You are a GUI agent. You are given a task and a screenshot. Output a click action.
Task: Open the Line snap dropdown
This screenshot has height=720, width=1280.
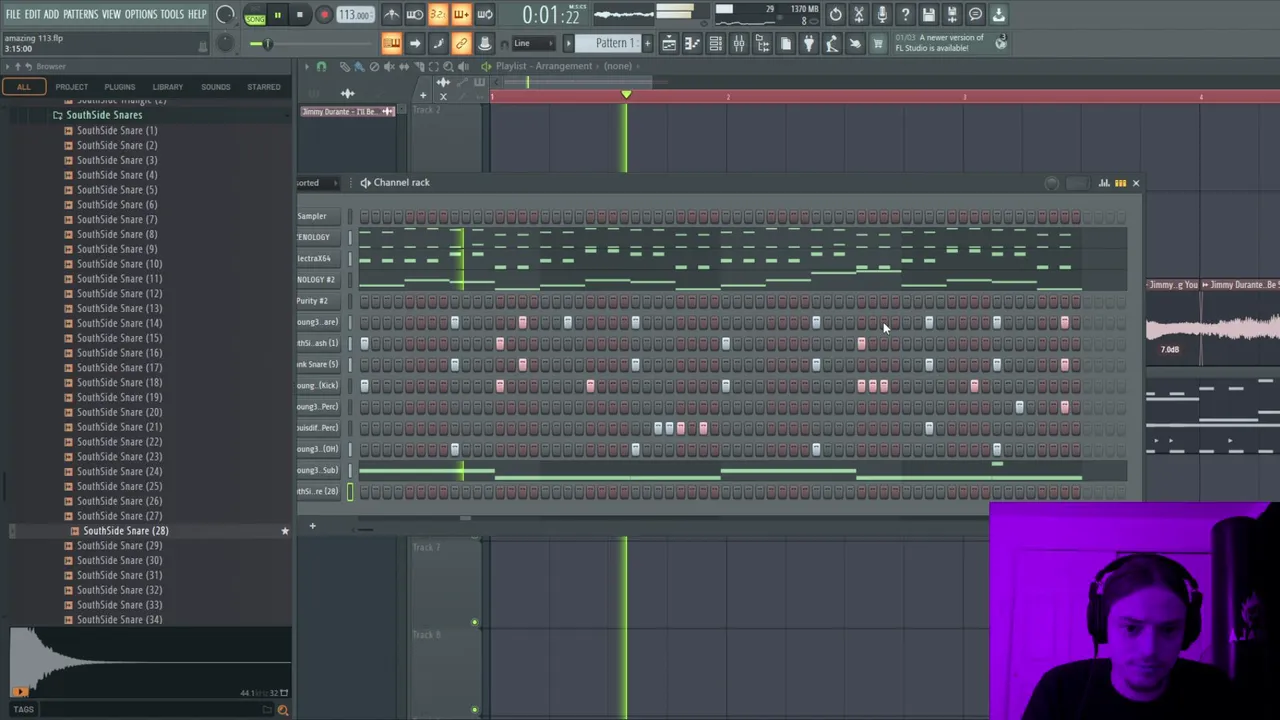534,43
